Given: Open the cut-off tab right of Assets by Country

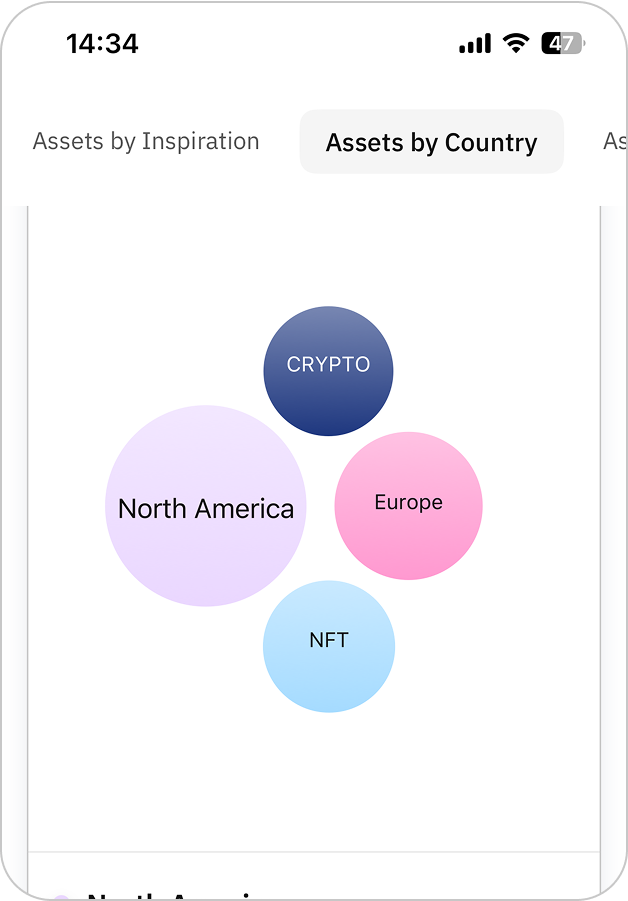Looking at the screenshot, I should tap(614, 142).
